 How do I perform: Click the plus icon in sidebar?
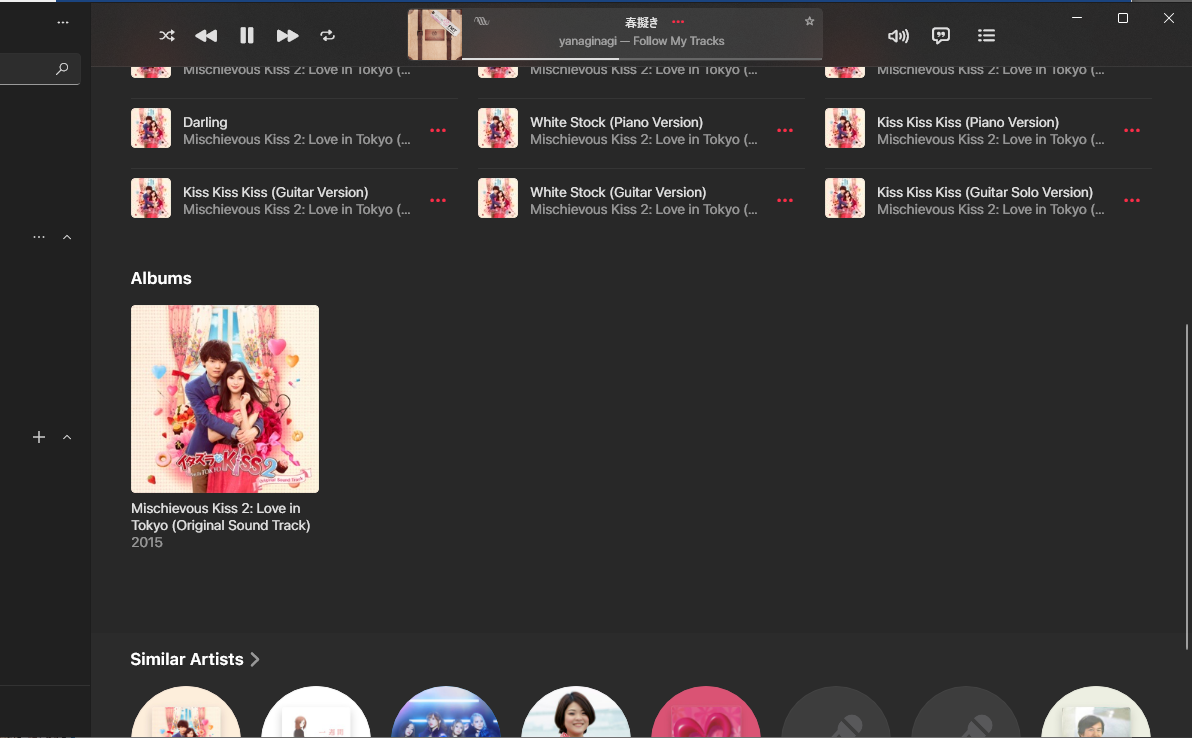[39, 437]
